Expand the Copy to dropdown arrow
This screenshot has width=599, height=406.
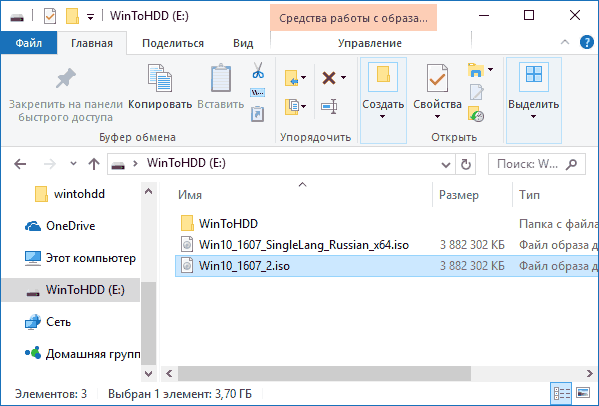303,106
